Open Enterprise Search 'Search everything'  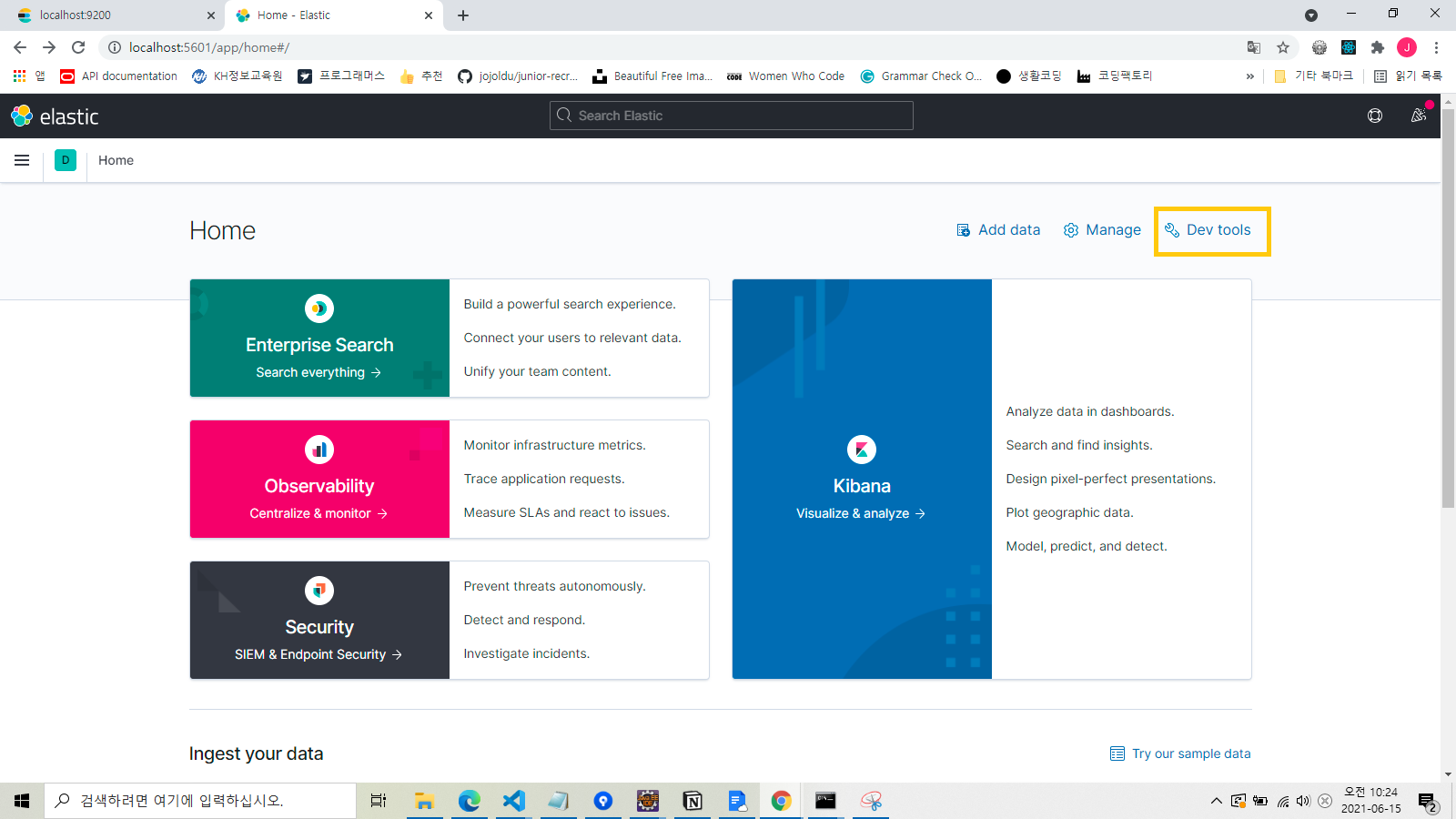[x=318, y=372]
